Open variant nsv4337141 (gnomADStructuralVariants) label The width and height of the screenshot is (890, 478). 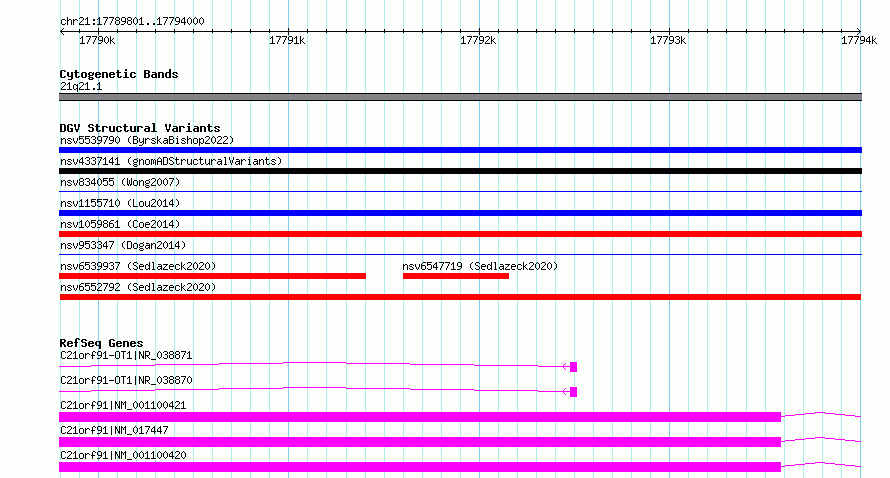[171, 161]
